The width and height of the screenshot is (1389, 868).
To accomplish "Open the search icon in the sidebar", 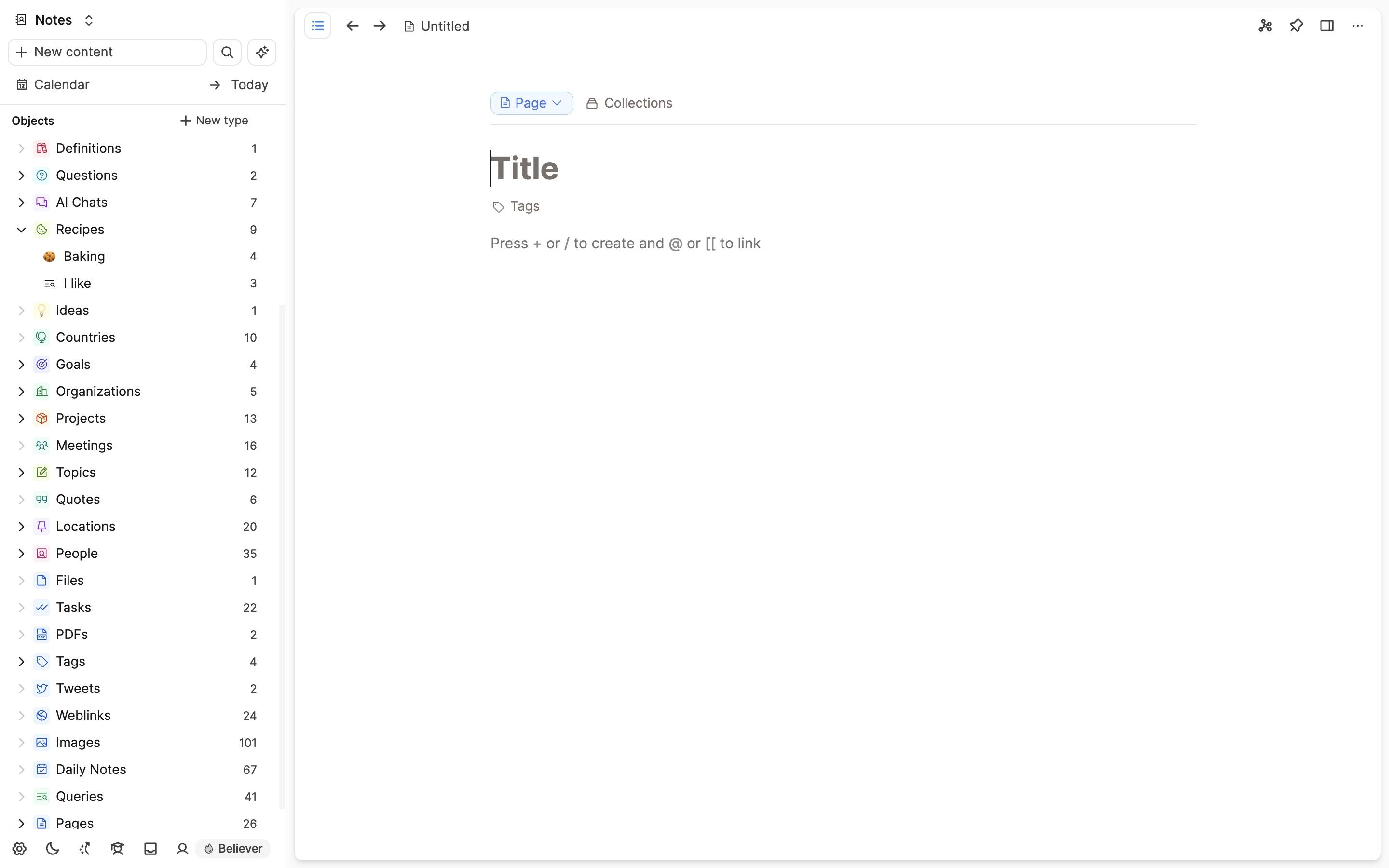I will click(227, 52).
